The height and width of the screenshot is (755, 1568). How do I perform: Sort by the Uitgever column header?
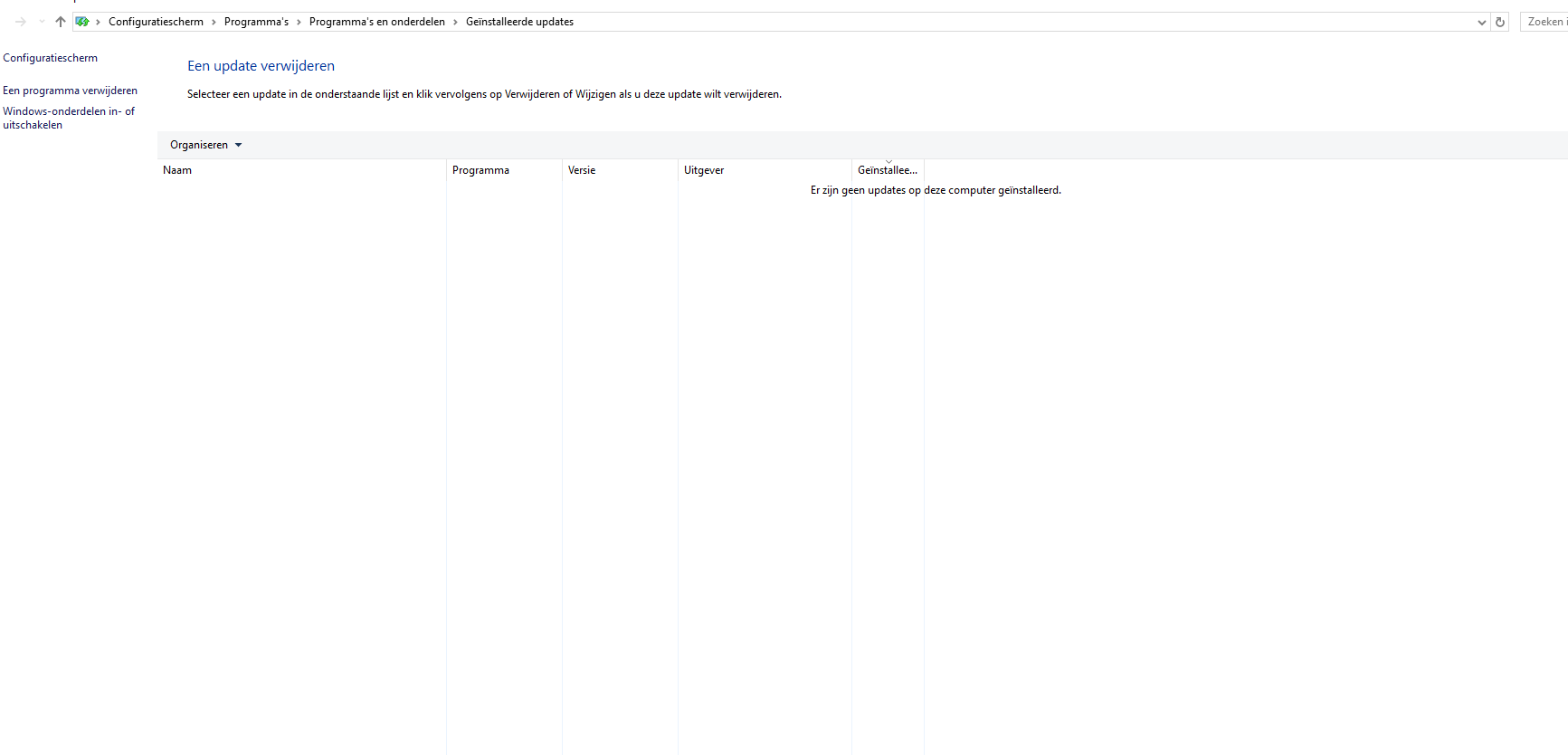click(765, 170)
